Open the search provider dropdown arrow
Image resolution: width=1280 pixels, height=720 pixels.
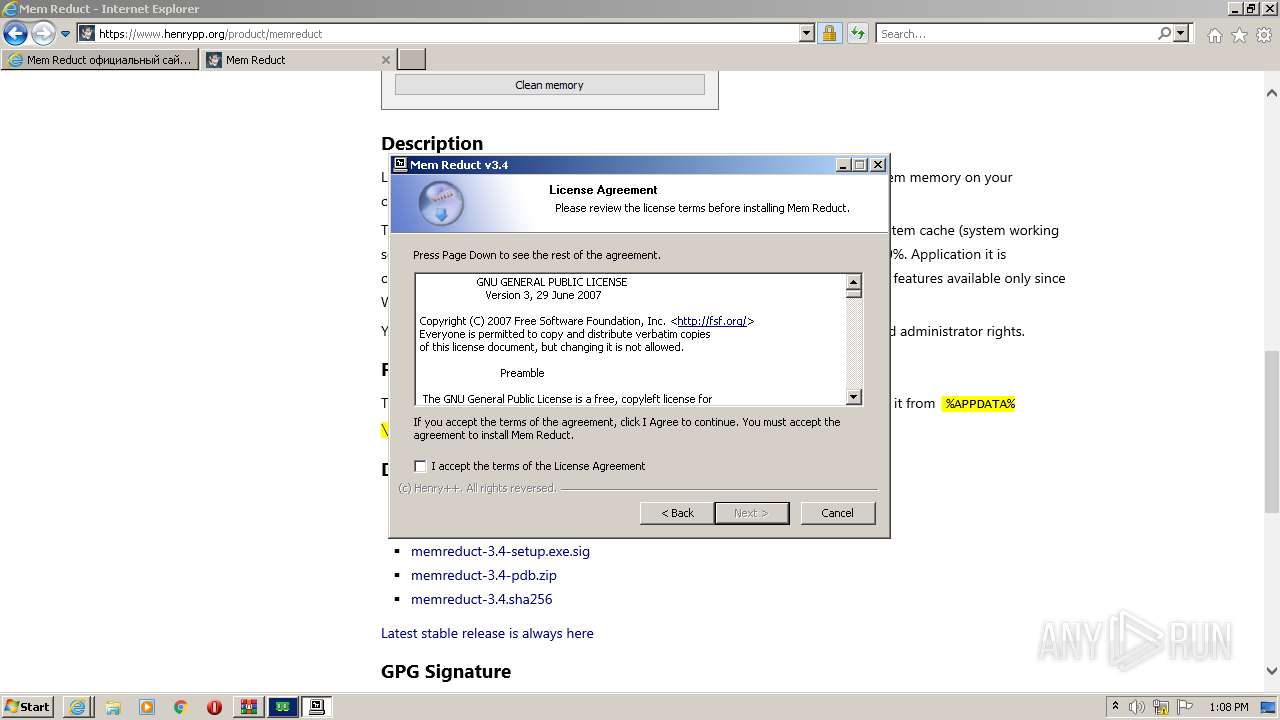click(x=1181, y=33)
